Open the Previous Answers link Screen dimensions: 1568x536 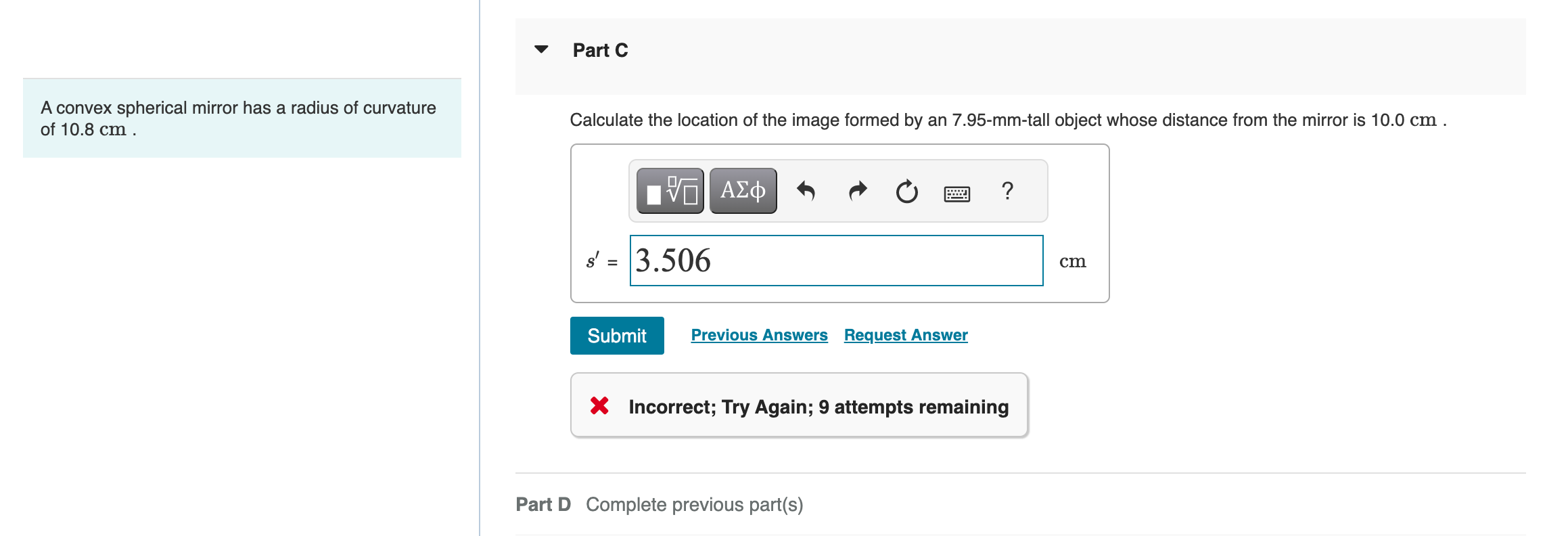click(759, 334)
